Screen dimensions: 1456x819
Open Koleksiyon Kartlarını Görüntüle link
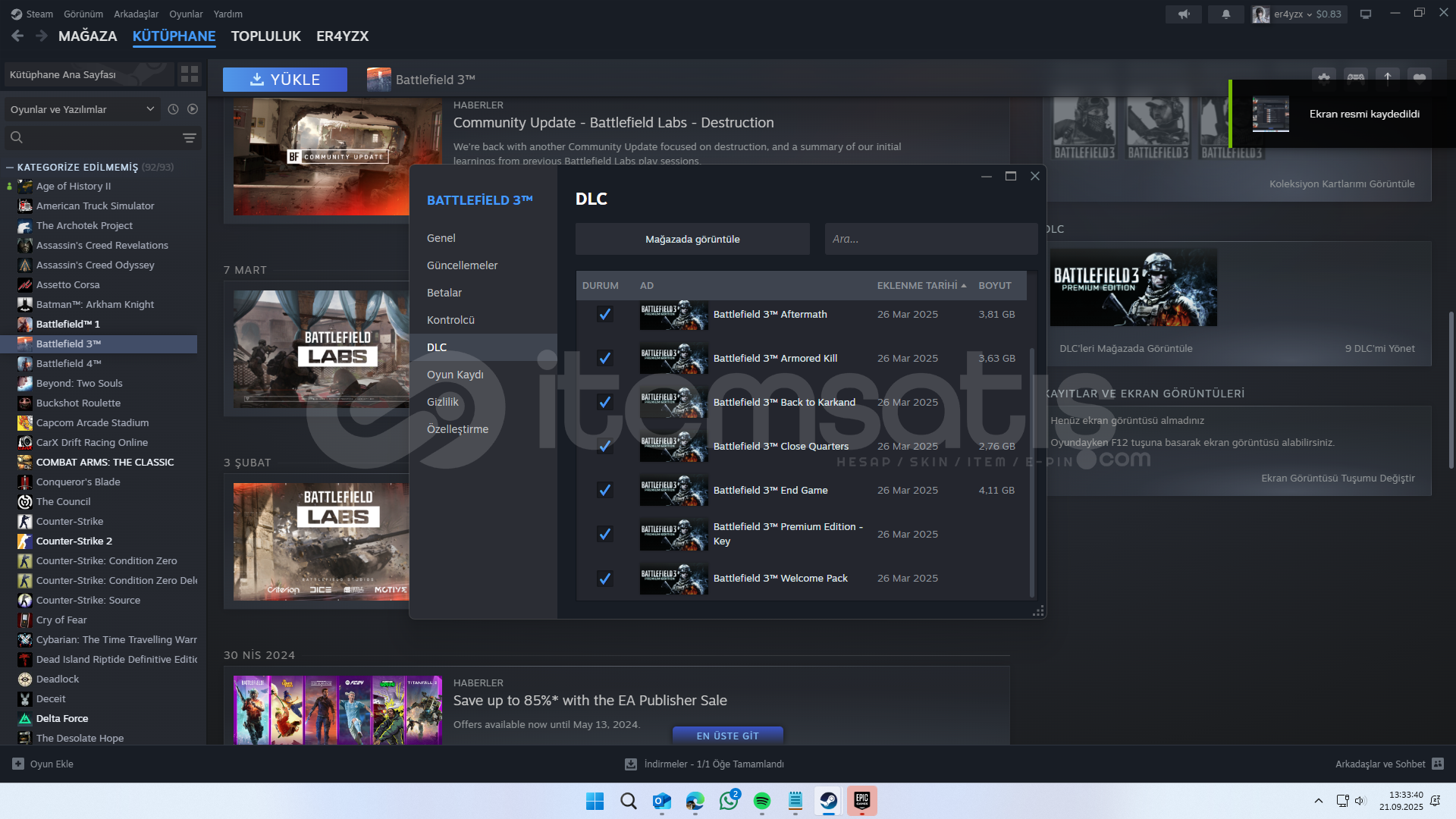[x=1341, y=184]
